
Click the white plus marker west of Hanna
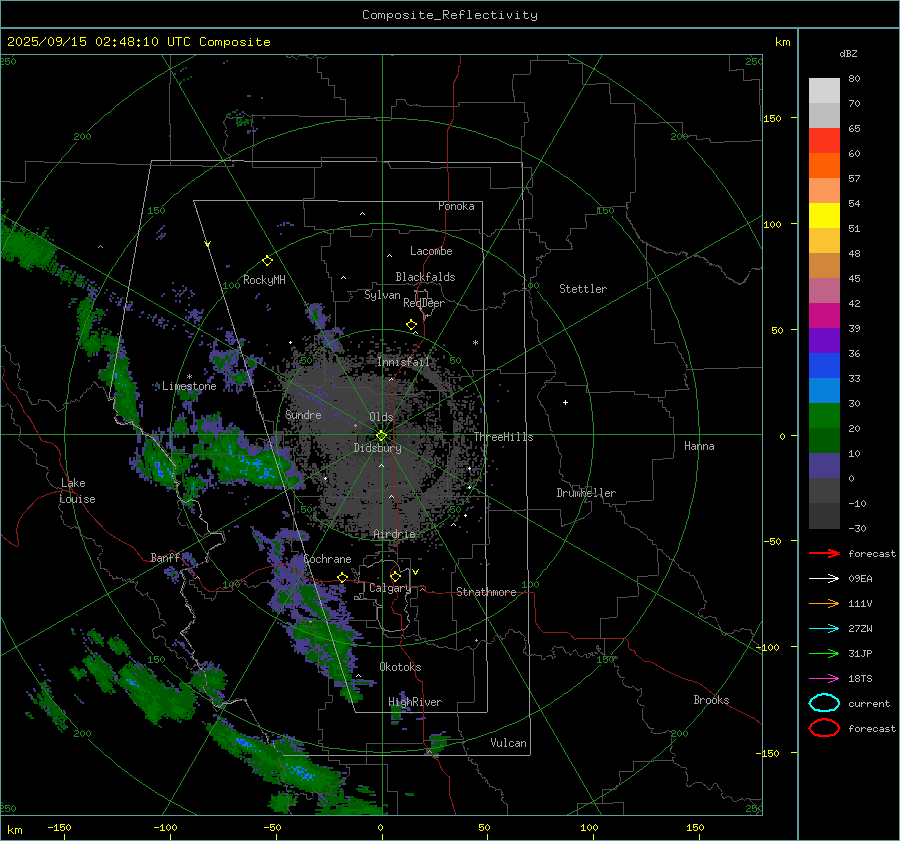[565, 402]
